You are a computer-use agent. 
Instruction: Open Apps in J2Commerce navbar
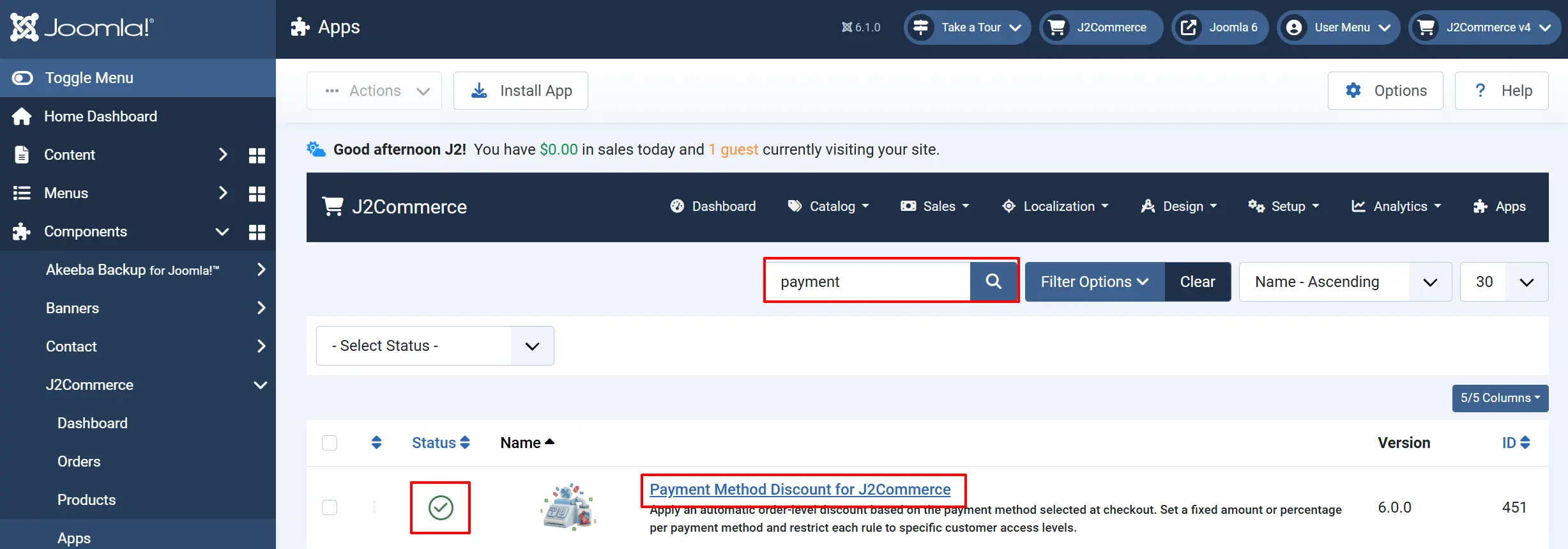coord(1499,206)
